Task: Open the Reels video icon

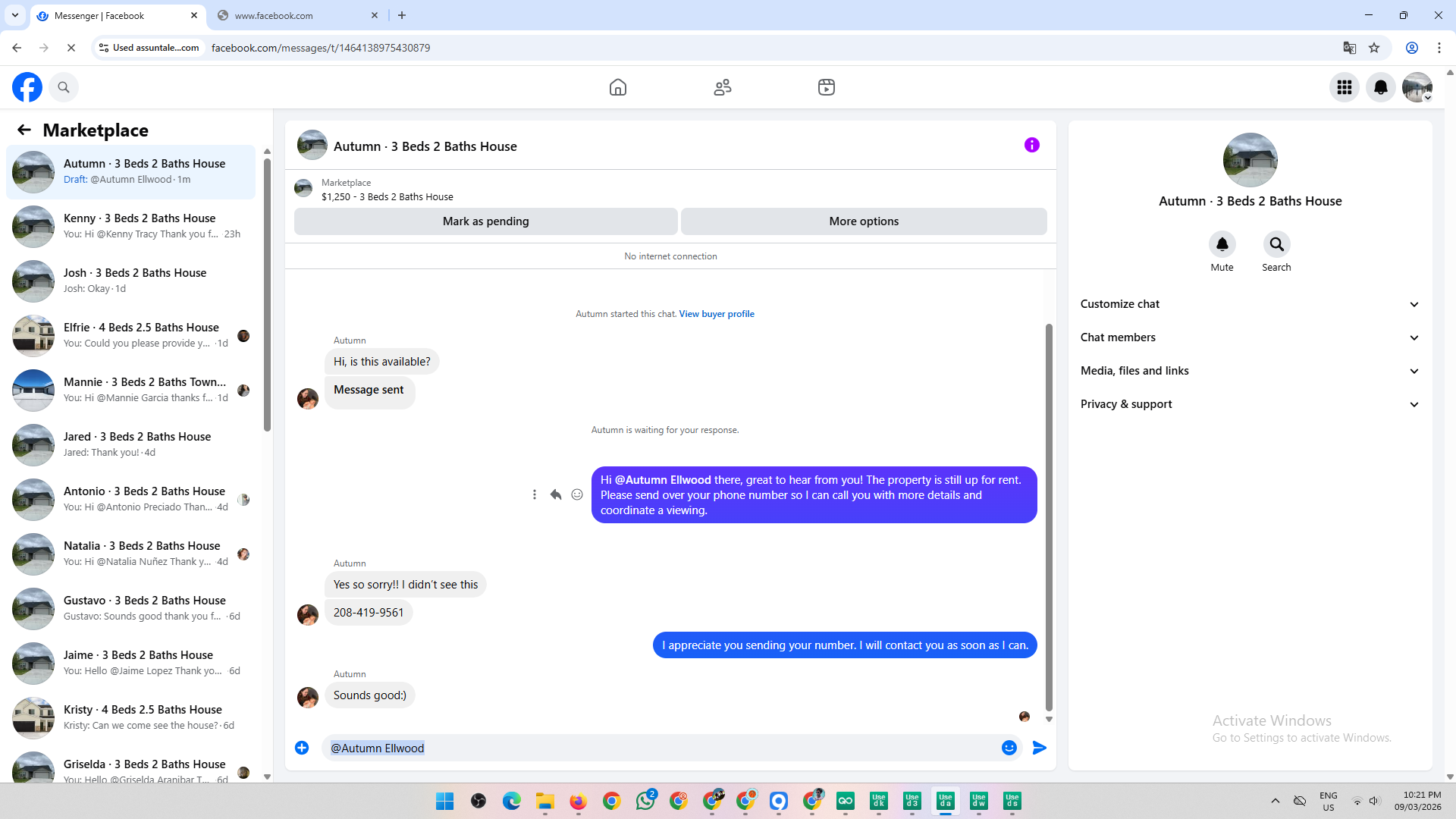Action: click(826, 87)
